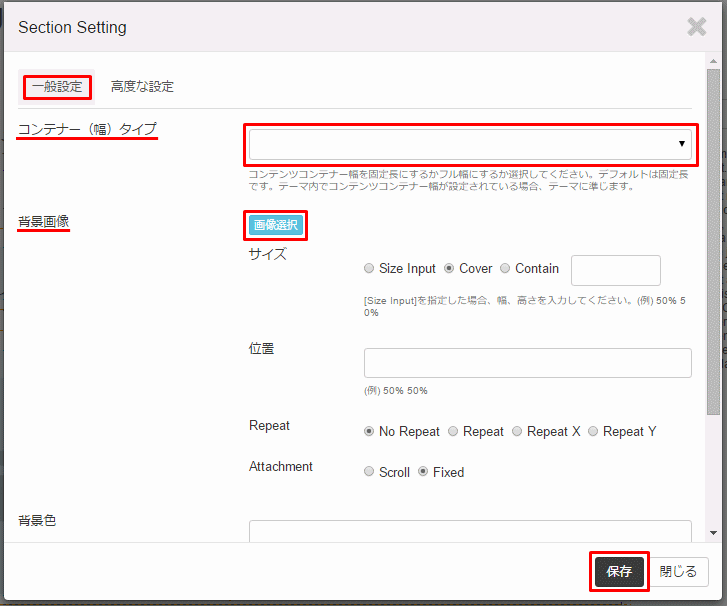
Task: Click the vertical scrollbar thumb
Action: point(713,242)
